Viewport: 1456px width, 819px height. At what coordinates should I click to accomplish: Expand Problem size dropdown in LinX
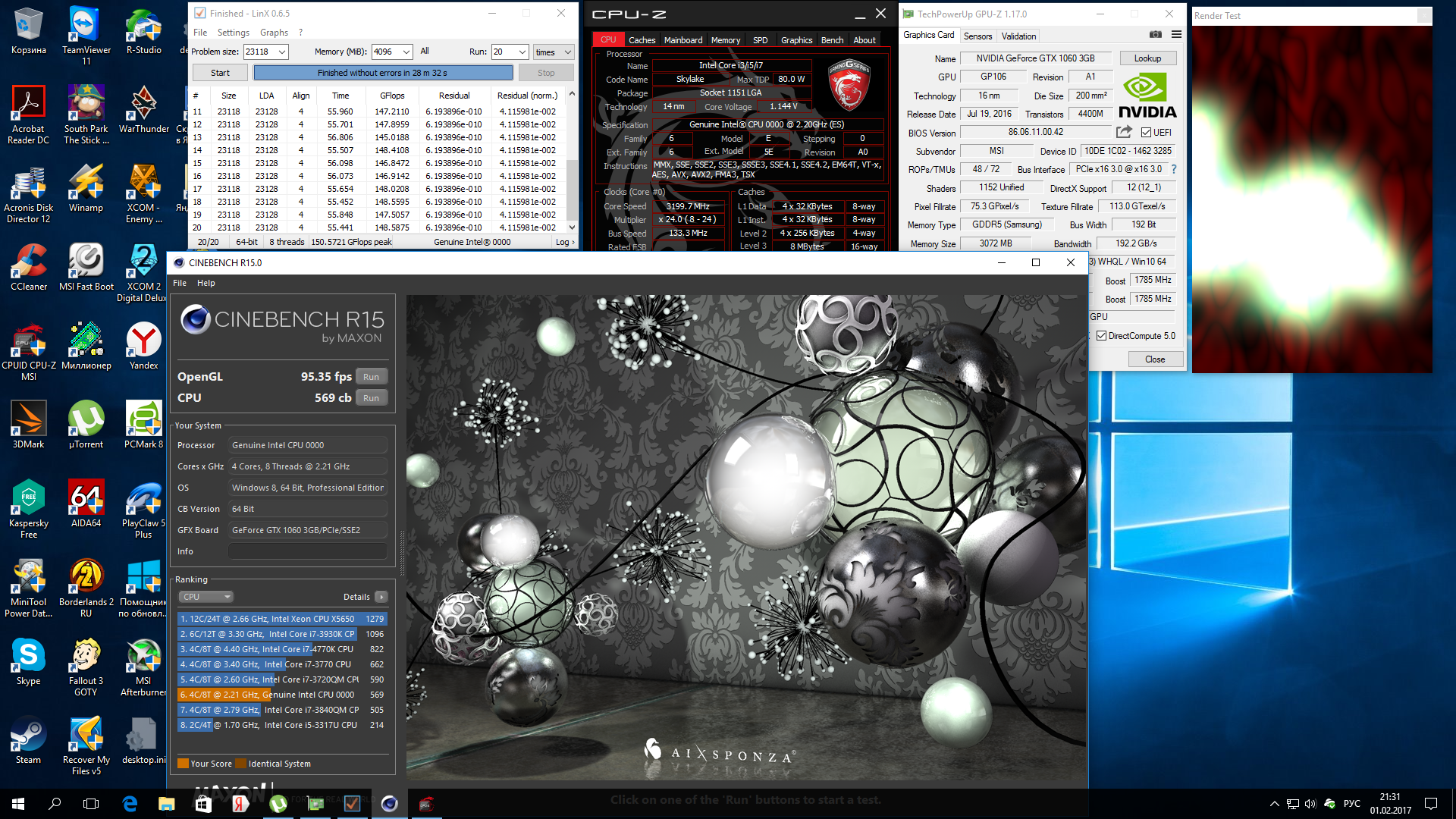pos(282,52)
